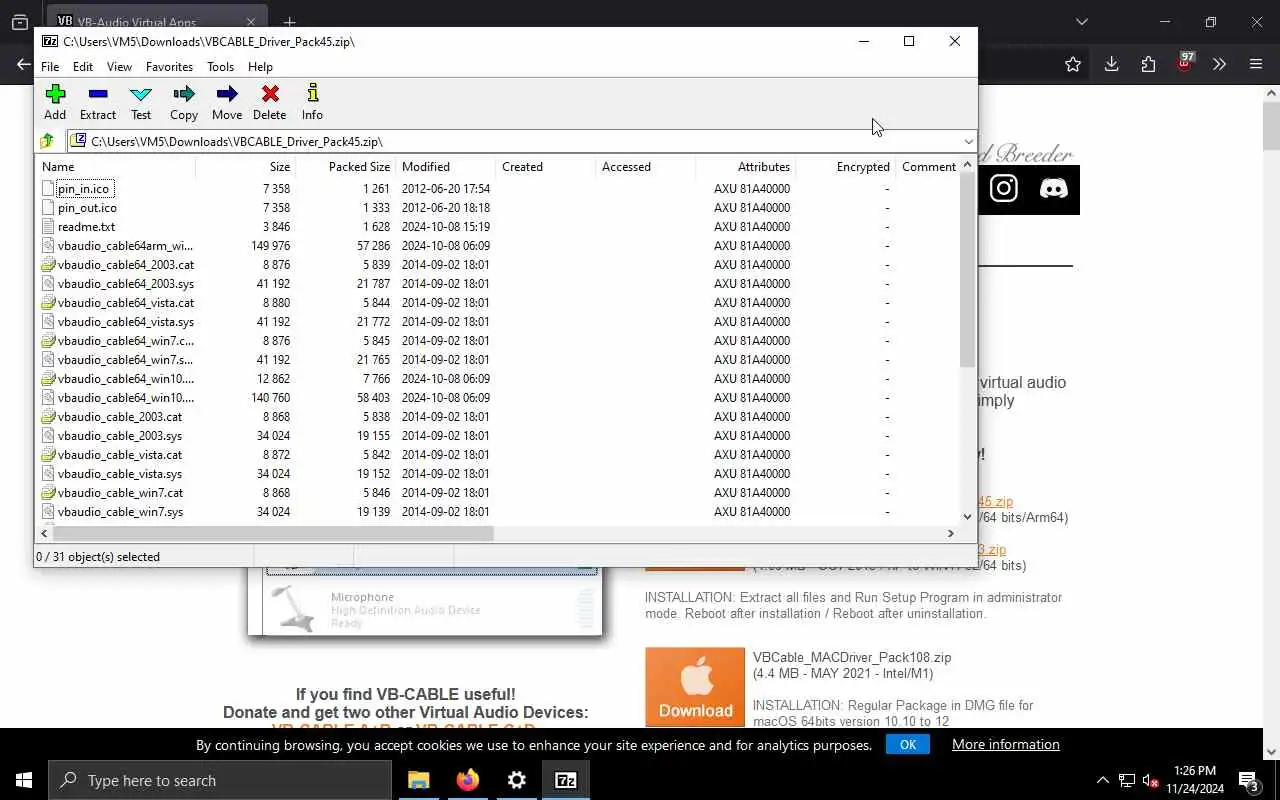Click inside the archive path address field
The height and width of the screenshot is (800, 1280).
(520, 141)
